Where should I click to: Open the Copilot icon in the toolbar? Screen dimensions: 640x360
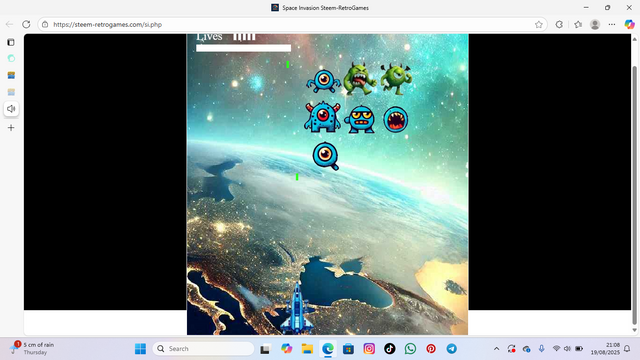(629, 24)
